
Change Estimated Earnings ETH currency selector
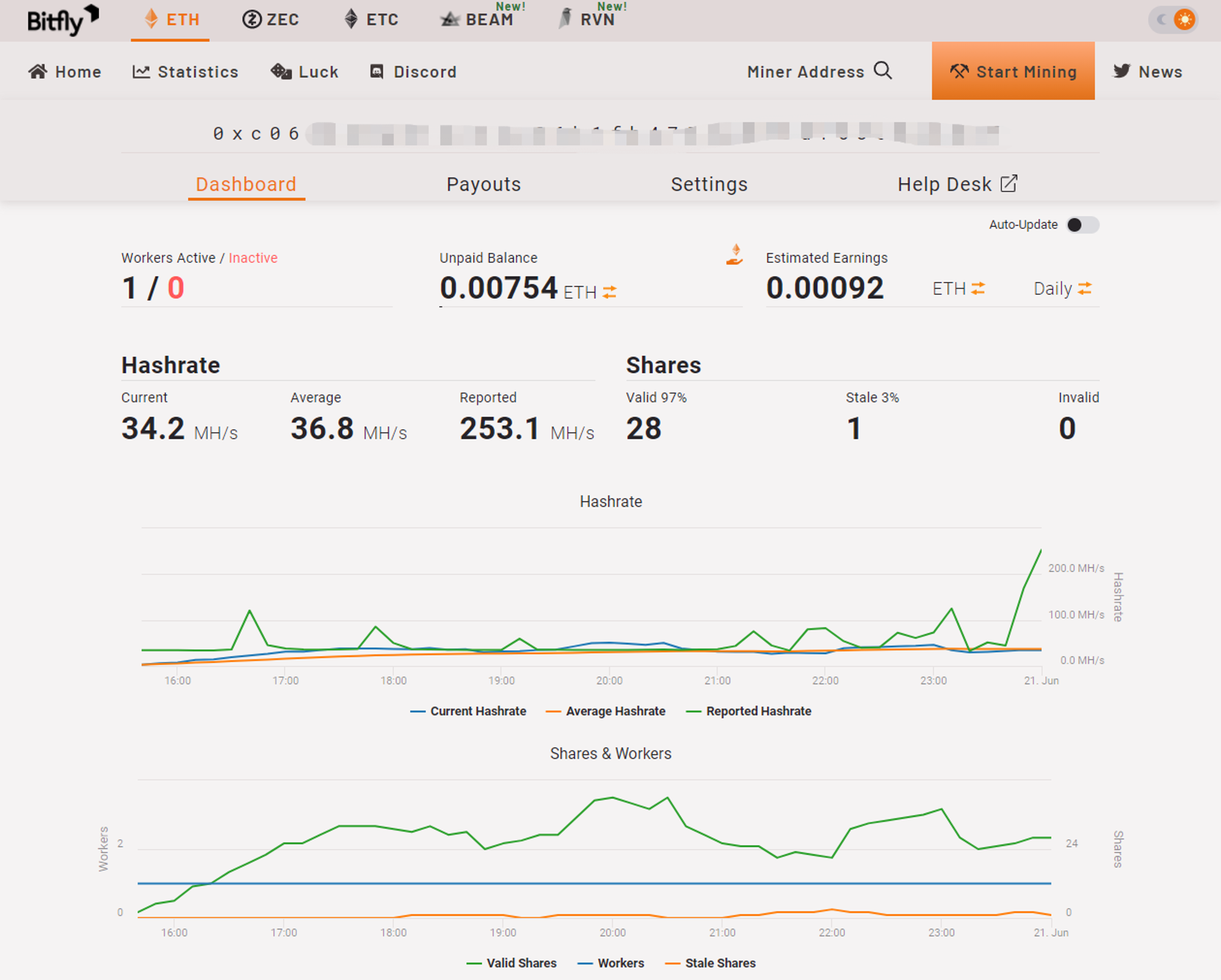coord(958,288)
